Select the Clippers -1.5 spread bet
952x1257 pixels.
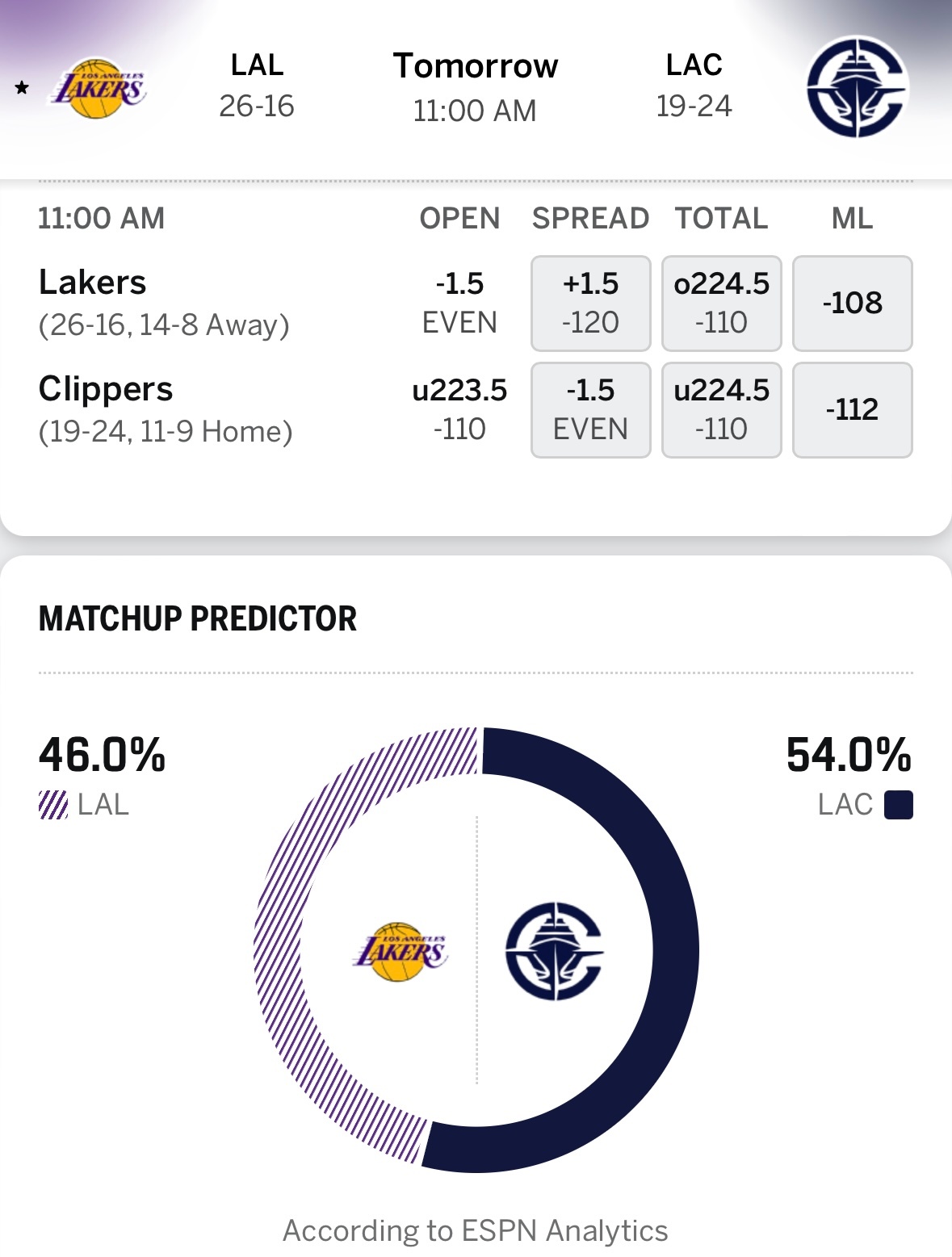coord(590,409)
